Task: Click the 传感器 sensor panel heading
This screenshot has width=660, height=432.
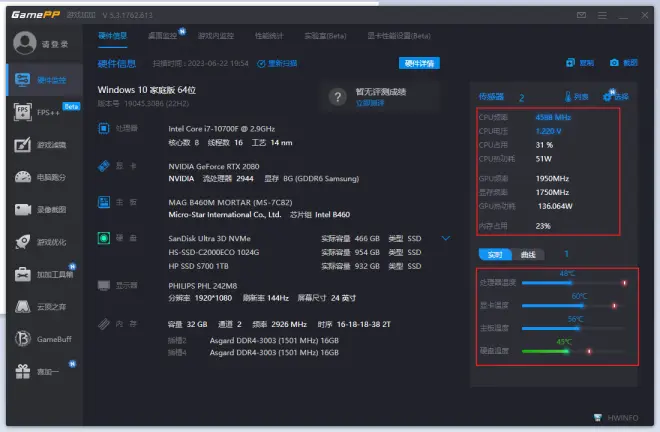Action: [491, 97]
